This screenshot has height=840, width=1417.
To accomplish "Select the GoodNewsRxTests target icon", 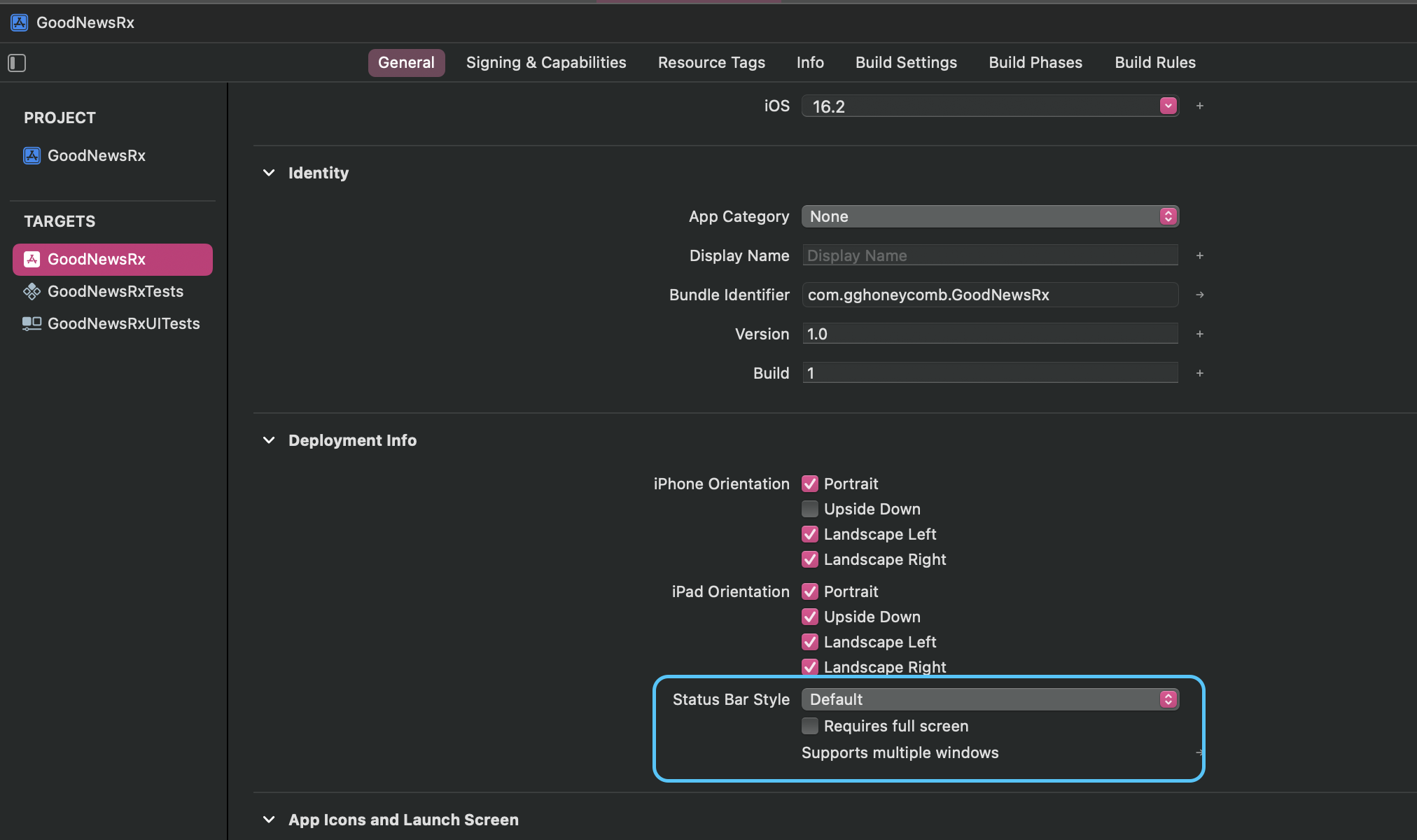I will click(32, 291).
